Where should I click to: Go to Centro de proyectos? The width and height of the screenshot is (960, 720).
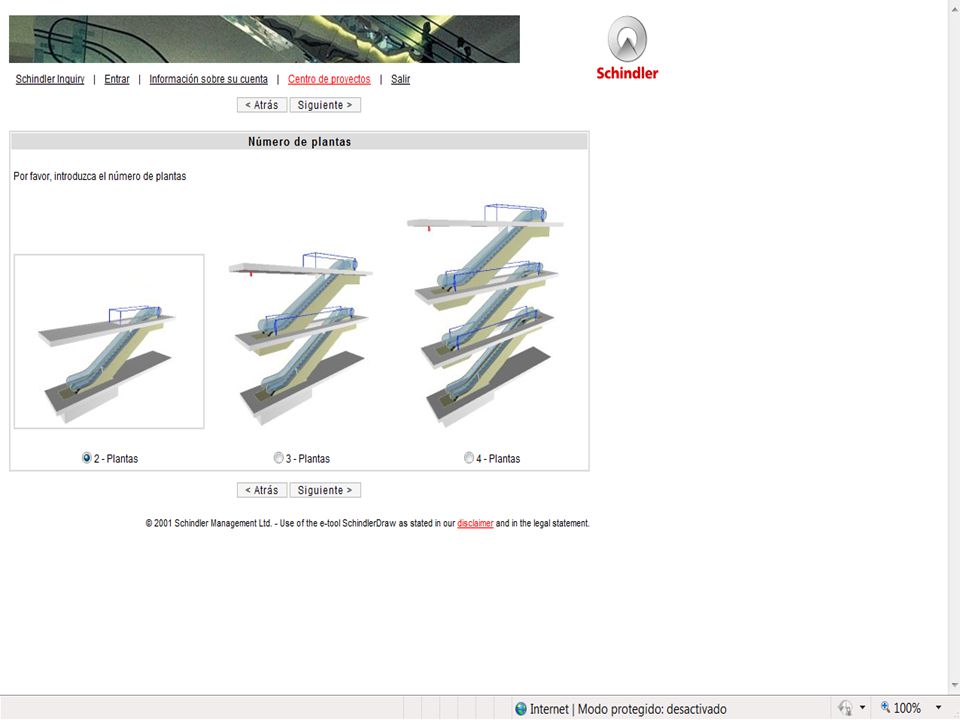329,79
